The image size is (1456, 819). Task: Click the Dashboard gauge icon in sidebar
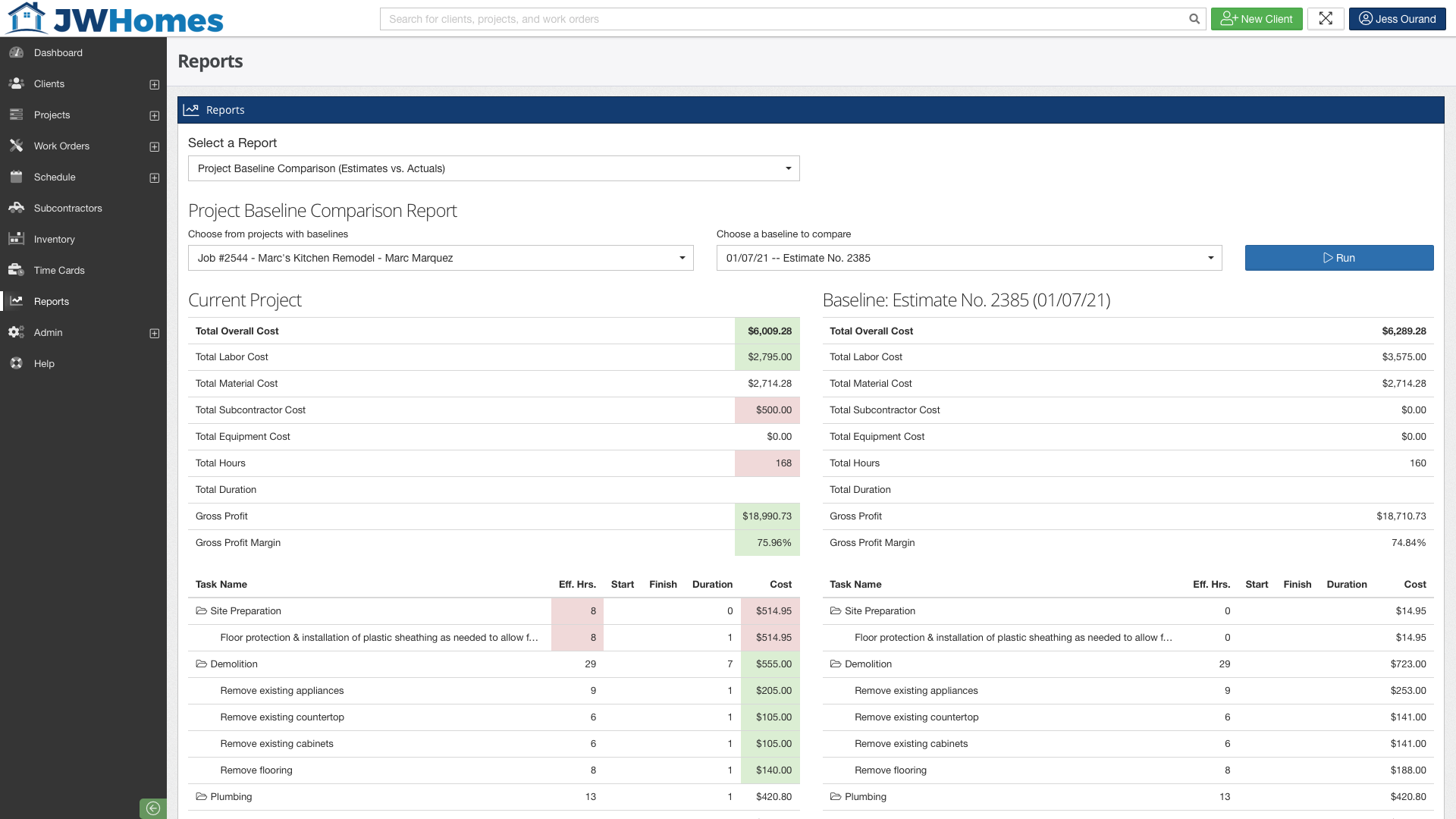click(16, 52)
